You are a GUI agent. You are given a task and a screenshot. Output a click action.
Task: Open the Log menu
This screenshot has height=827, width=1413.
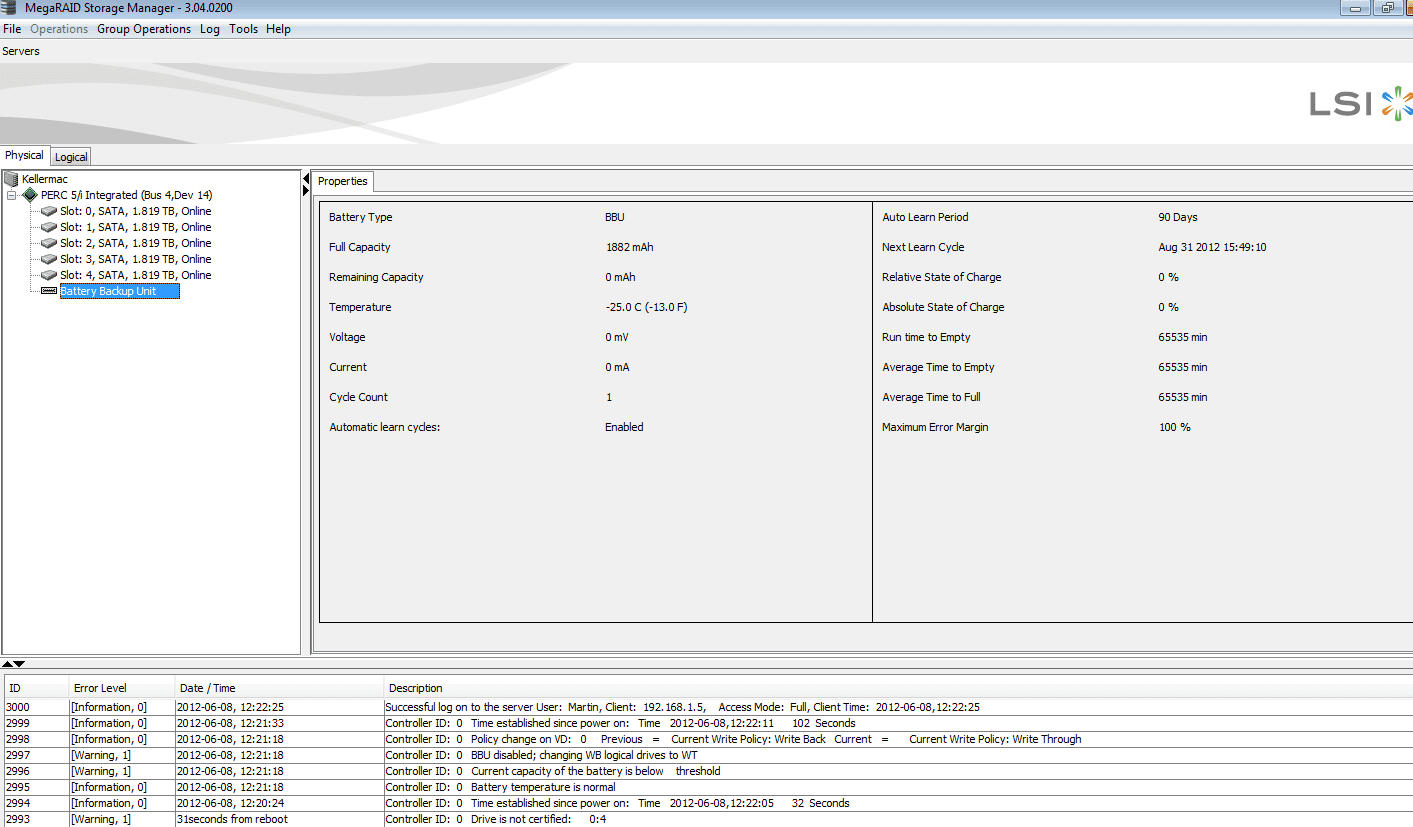pyautogui.click(x=210, y=29)
